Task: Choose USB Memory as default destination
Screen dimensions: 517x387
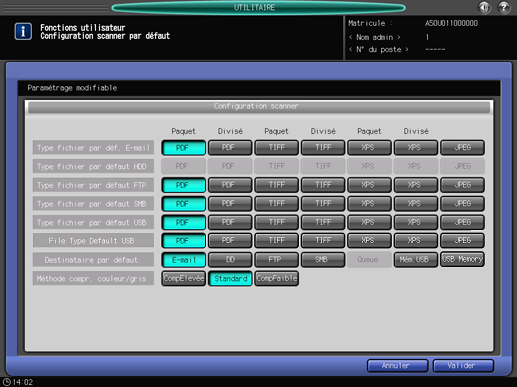Action: point(462,259)
